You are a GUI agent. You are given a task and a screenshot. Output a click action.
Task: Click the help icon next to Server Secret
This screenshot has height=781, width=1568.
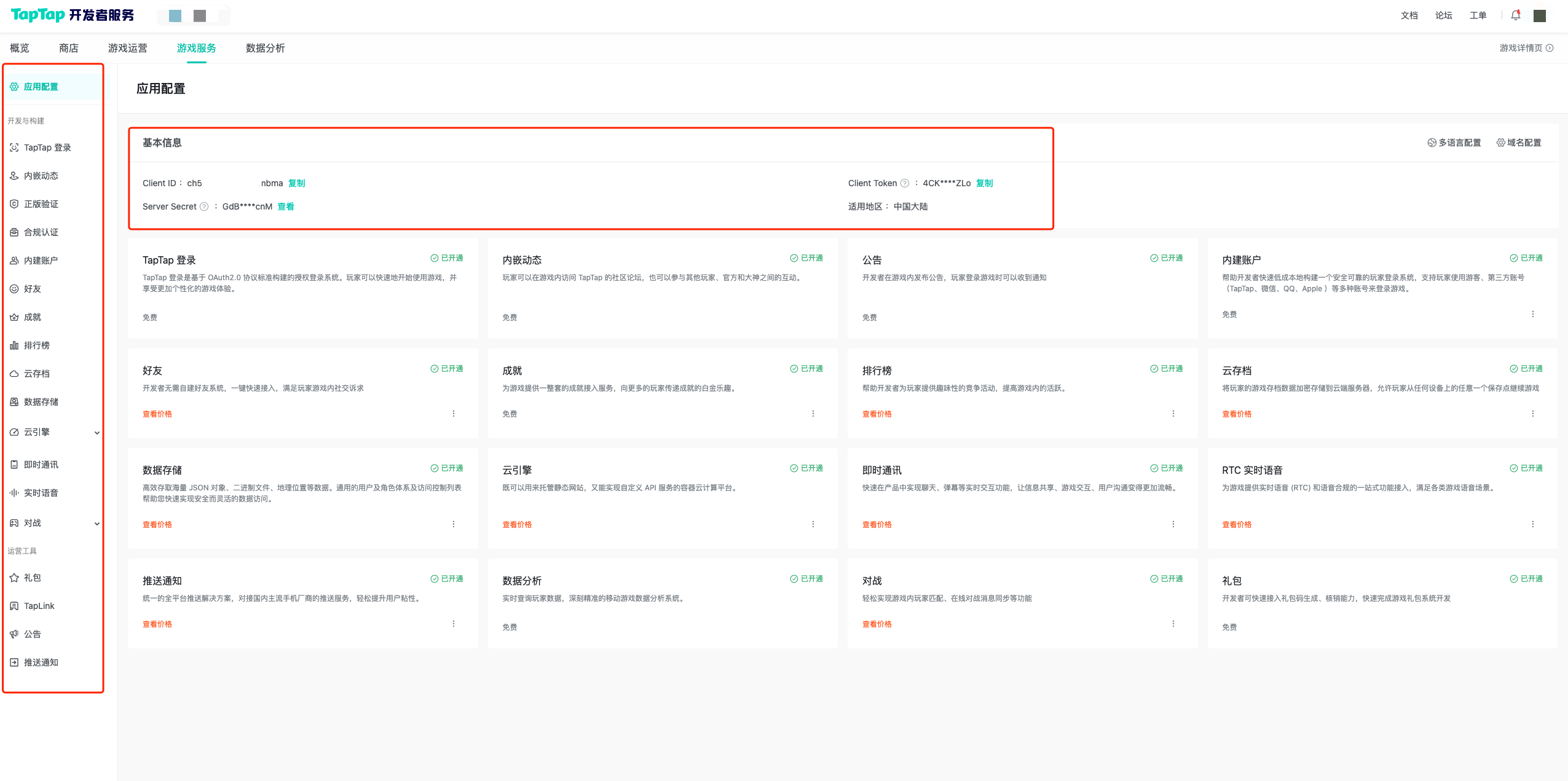pos(204,206)
